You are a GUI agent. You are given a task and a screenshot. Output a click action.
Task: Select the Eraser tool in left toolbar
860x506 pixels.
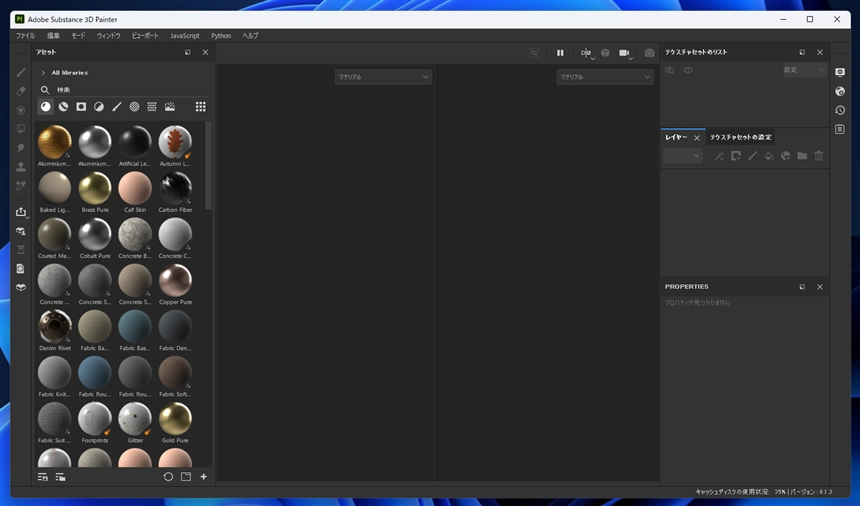(21, 91)
